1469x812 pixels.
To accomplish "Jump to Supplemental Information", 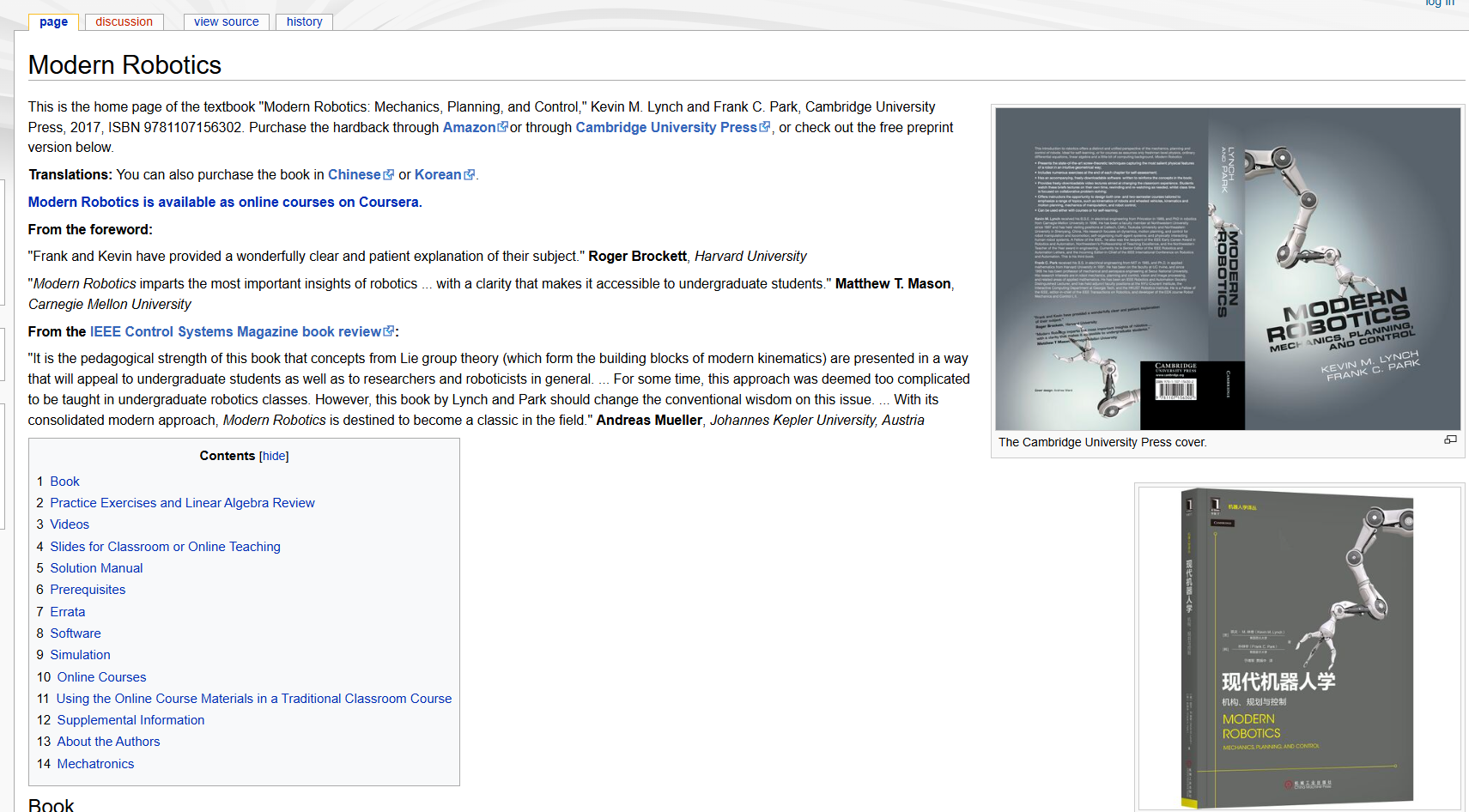I will pyautogui.click(x=131, y=720).
